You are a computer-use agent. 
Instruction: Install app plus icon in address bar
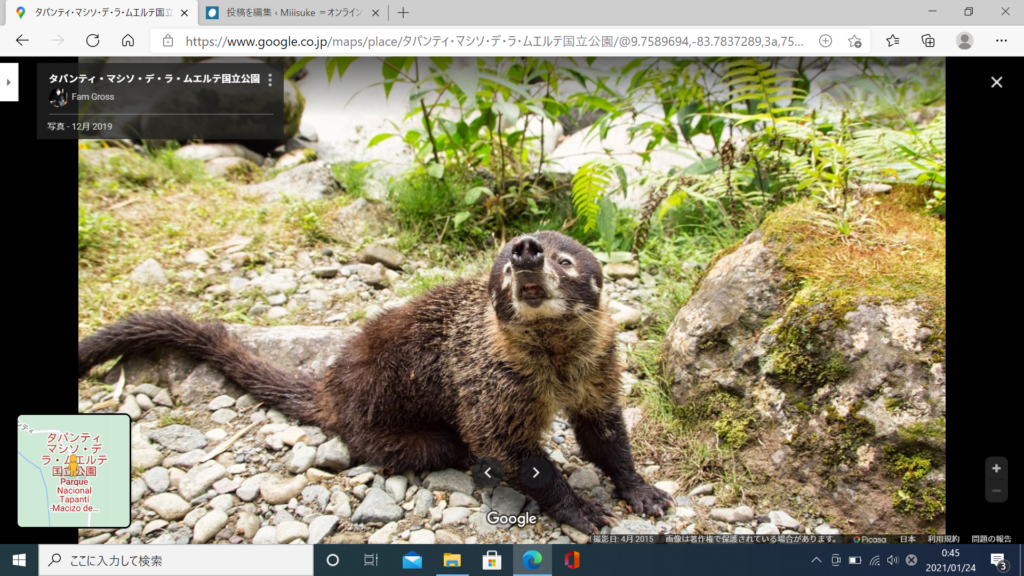(x=825, y=41)
